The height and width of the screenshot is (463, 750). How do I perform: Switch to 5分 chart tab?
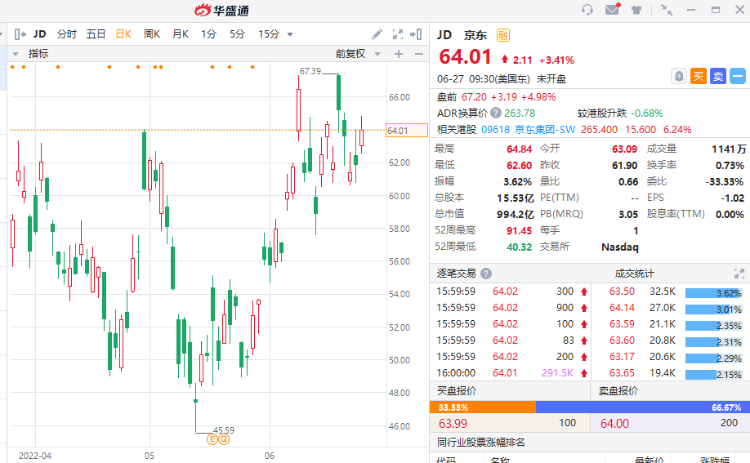[x=237, y=34]
